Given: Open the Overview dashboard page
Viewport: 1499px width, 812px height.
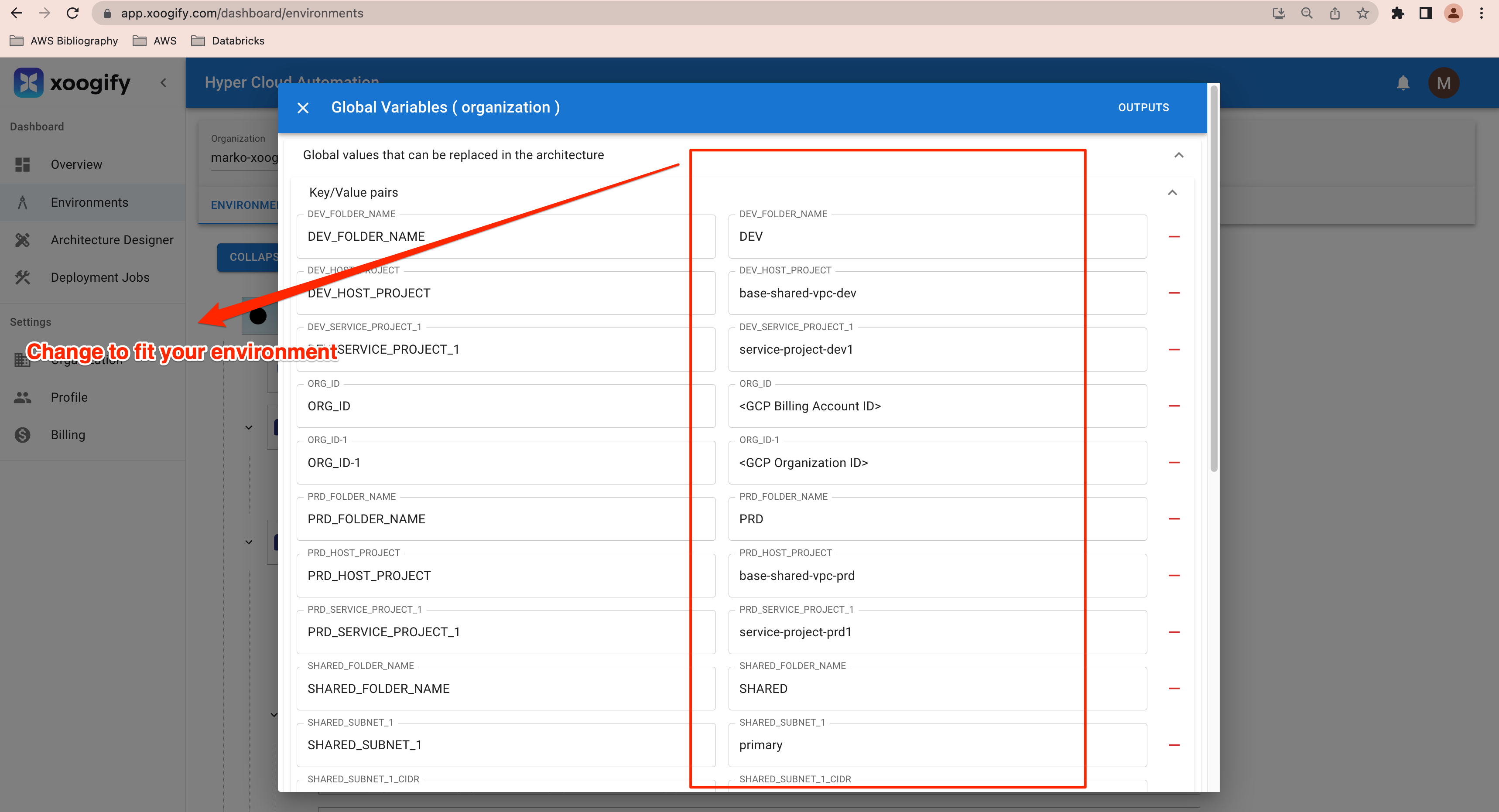Looking at the screenshot, I should [76, 164].
